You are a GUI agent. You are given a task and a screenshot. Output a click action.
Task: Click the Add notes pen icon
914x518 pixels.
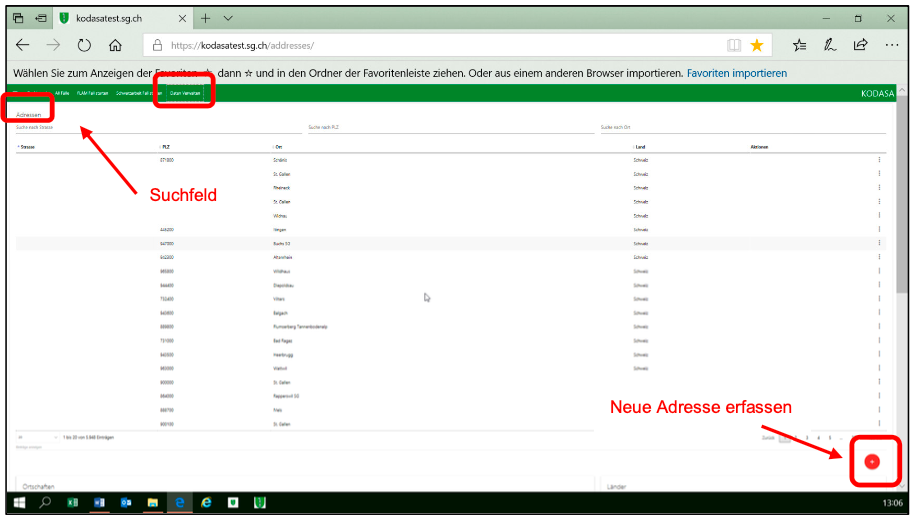(829, 45)
